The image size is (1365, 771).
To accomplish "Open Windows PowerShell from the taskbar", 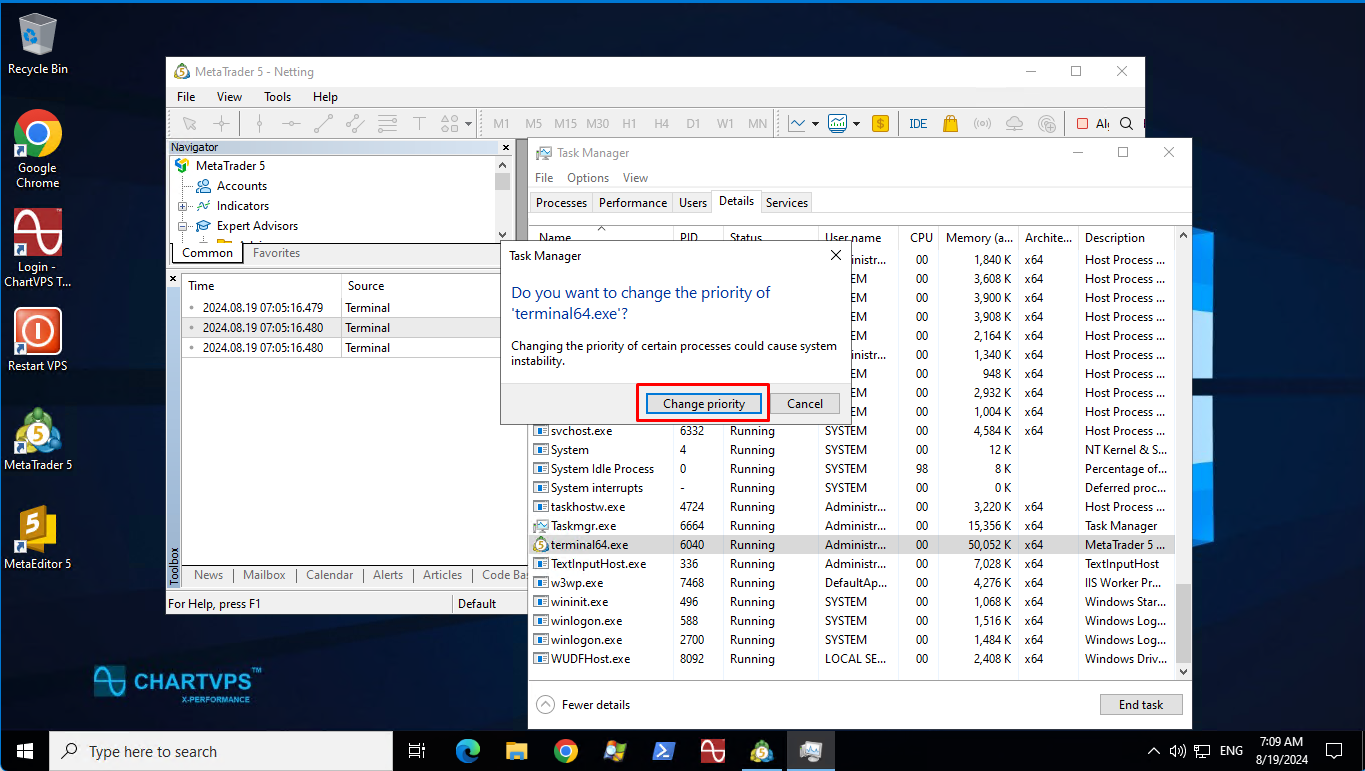I will point(663,751).
